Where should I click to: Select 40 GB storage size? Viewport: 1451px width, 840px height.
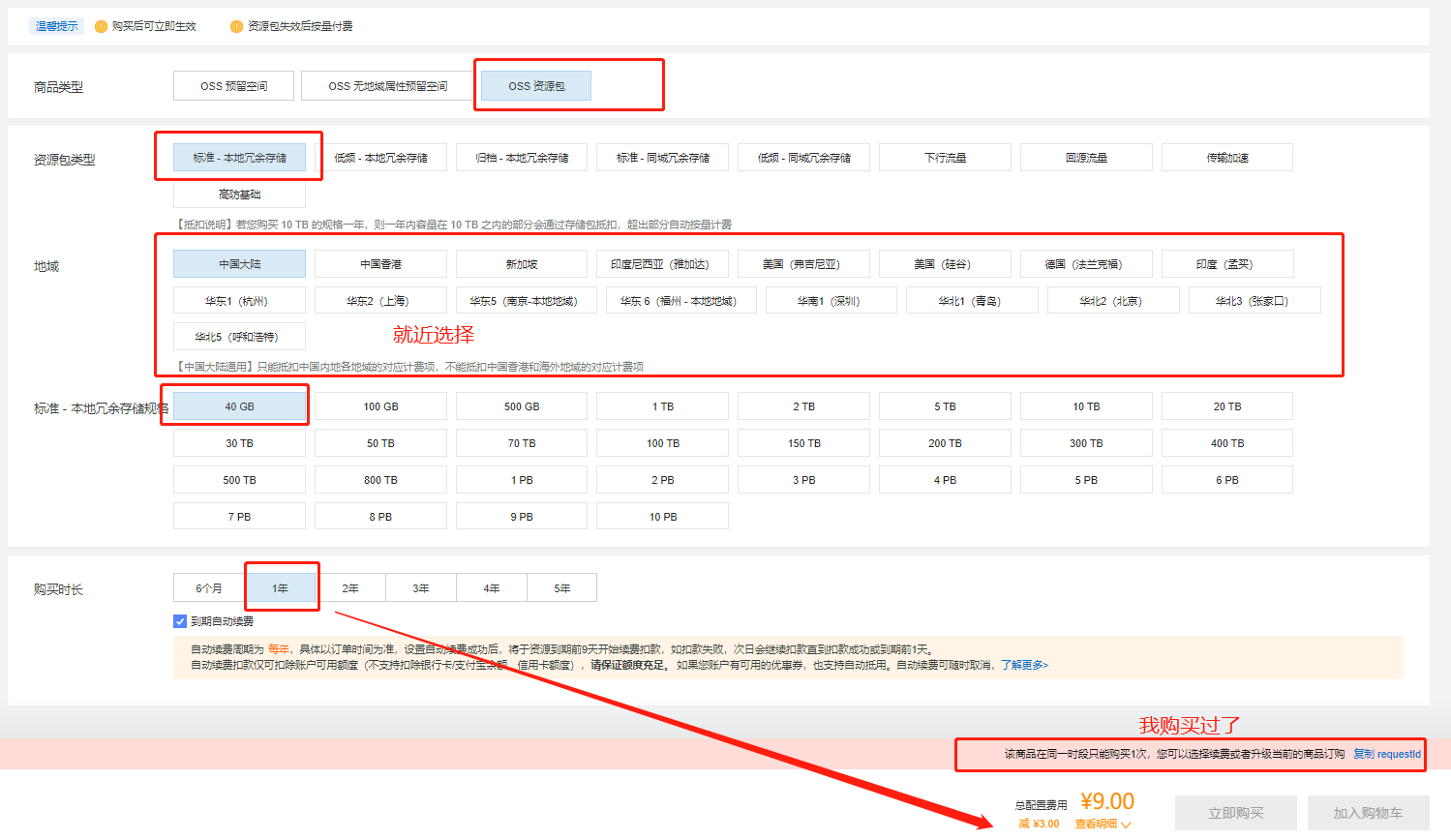(x=239, y=406)
